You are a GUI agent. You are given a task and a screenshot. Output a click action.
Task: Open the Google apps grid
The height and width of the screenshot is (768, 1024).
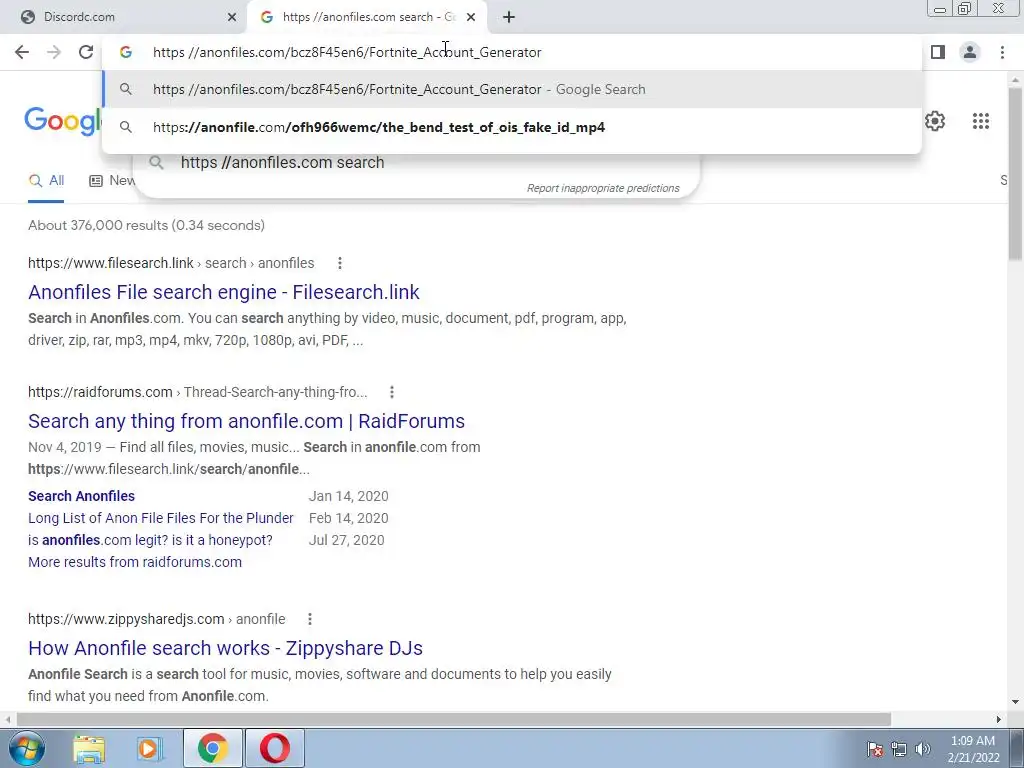point(980,121)
